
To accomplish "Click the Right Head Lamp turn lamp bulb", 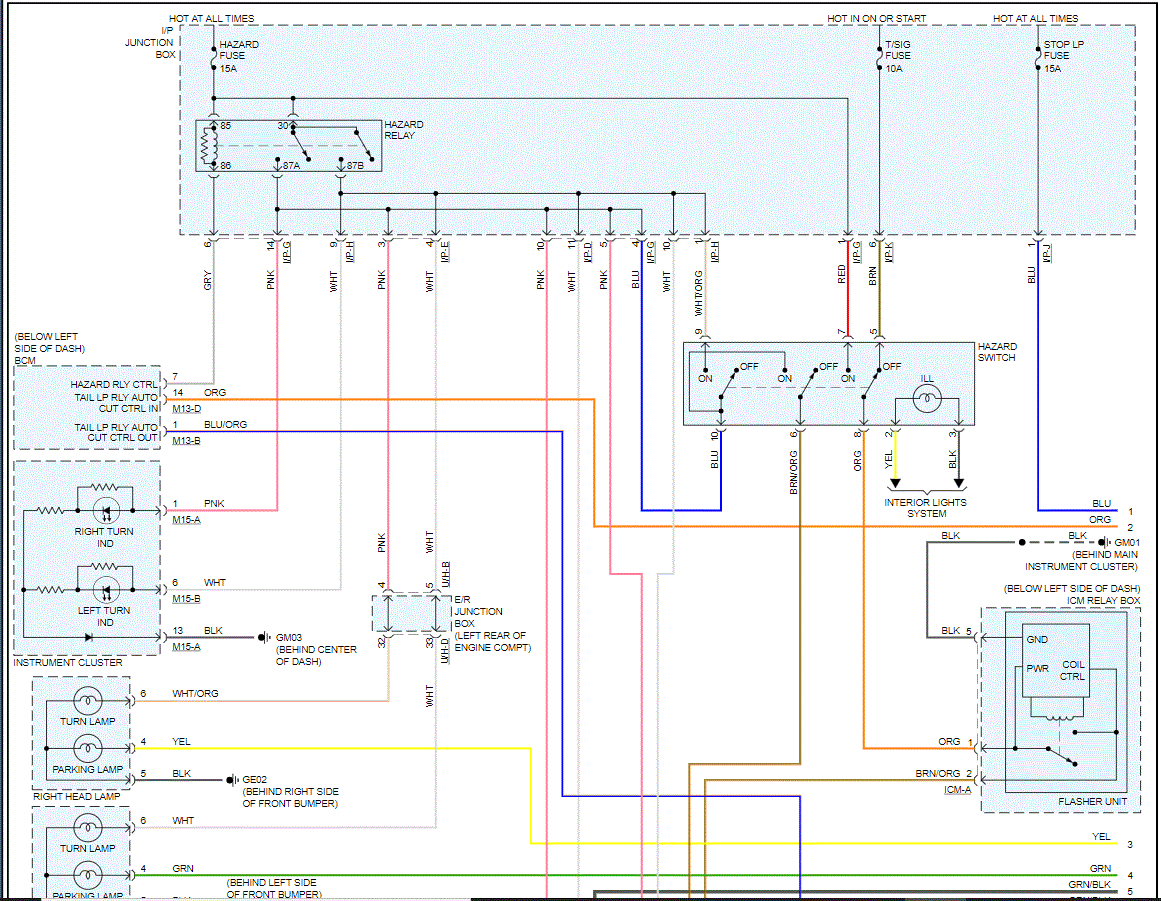I will (x=88, y=700).
